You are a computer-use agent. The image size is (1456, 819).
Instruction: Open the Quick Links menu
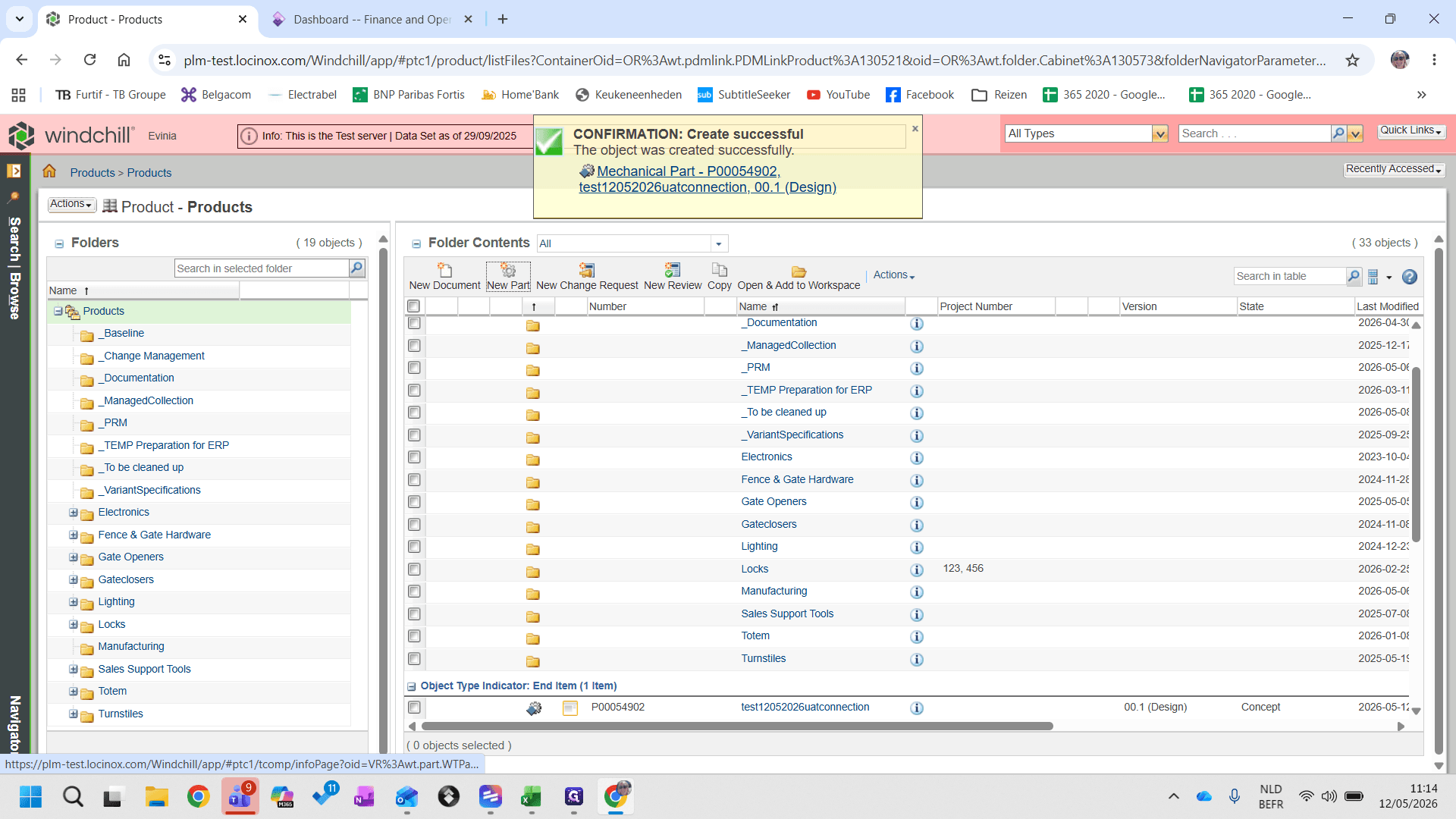pyautogui.click(x=1410, y=130)
